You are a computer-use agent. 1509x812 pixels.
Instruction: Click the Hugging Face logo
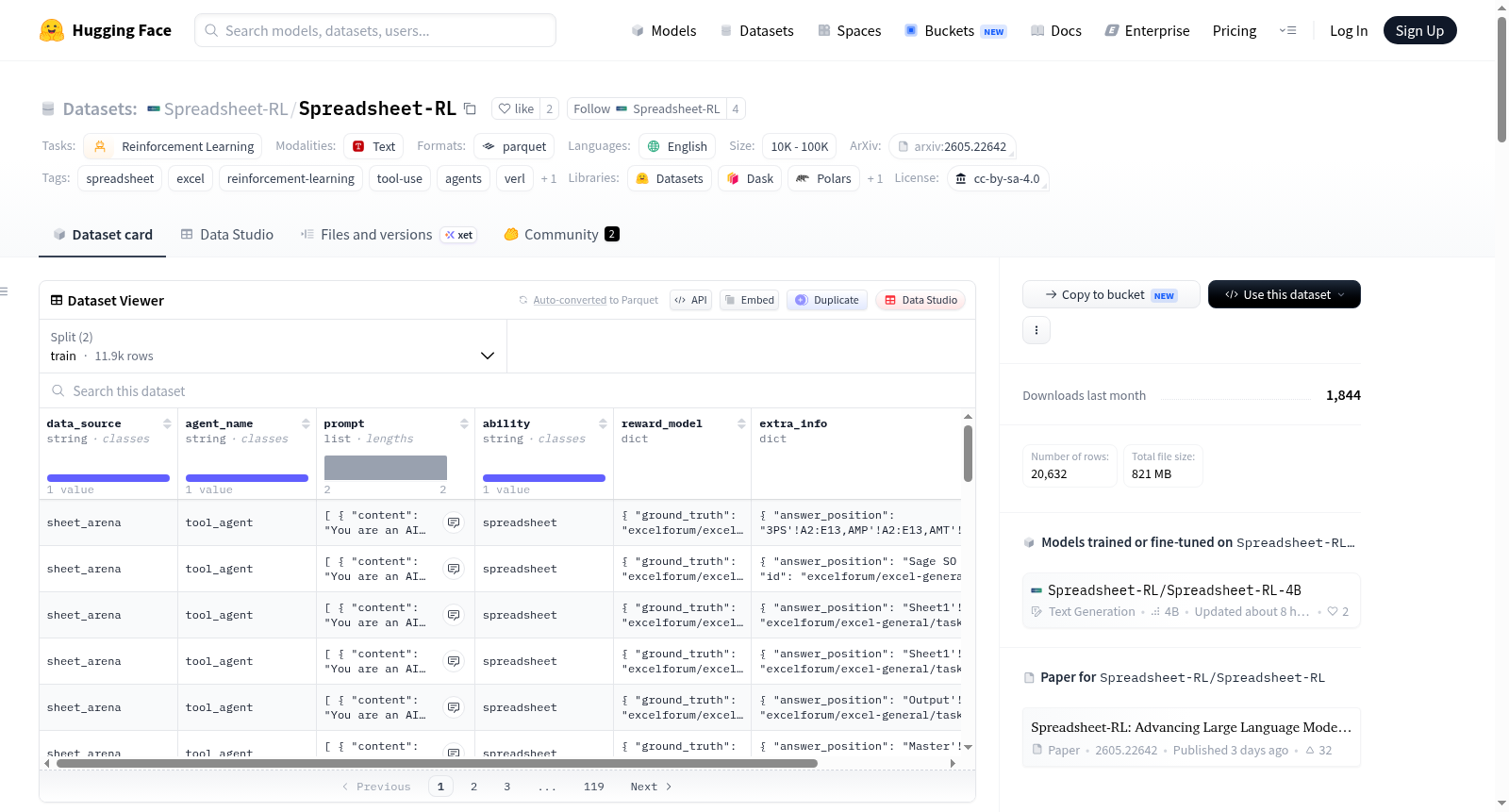(x=52, y=30)
